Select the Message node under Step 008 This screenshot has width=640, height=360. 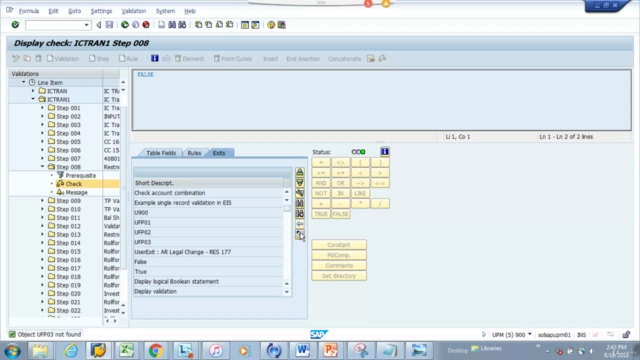pyautogui.click(x=76, y=192)
